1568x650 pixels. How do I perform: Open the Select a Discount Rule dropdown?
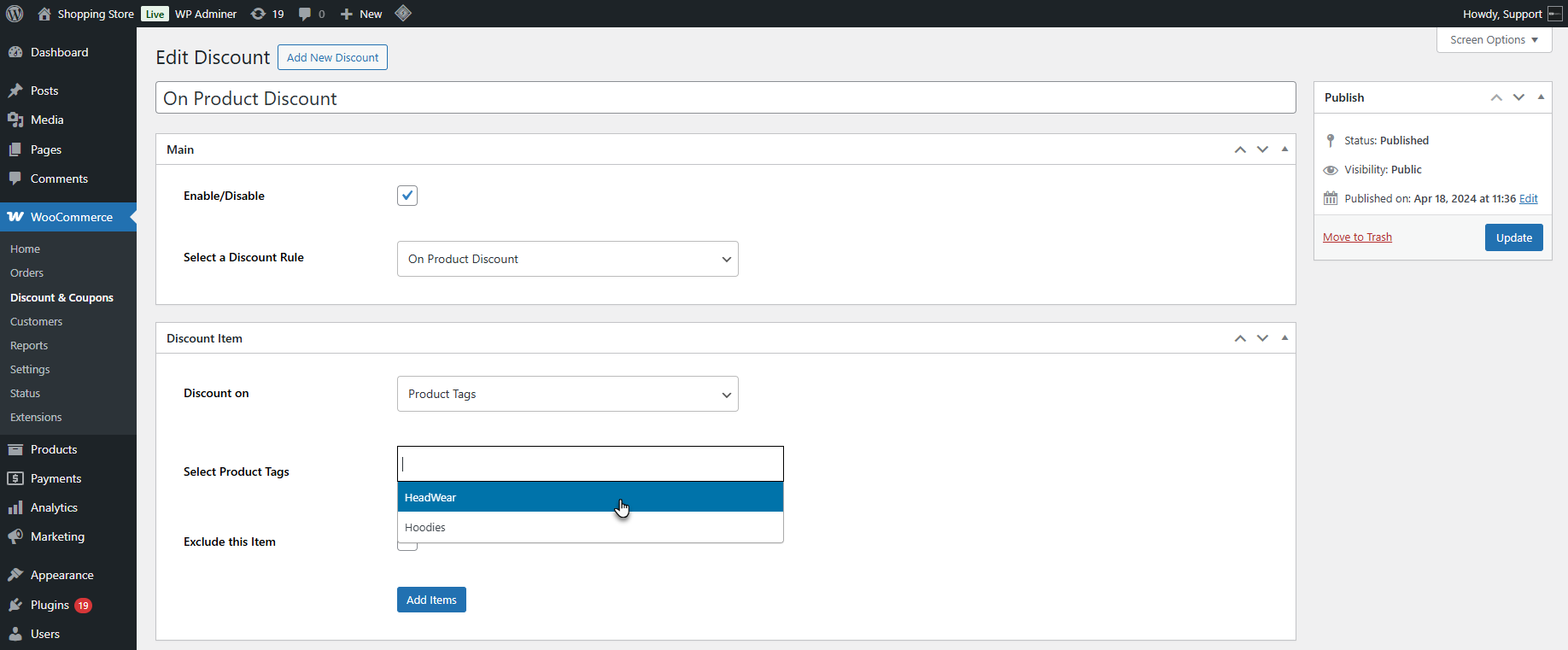tap(567, 259)
